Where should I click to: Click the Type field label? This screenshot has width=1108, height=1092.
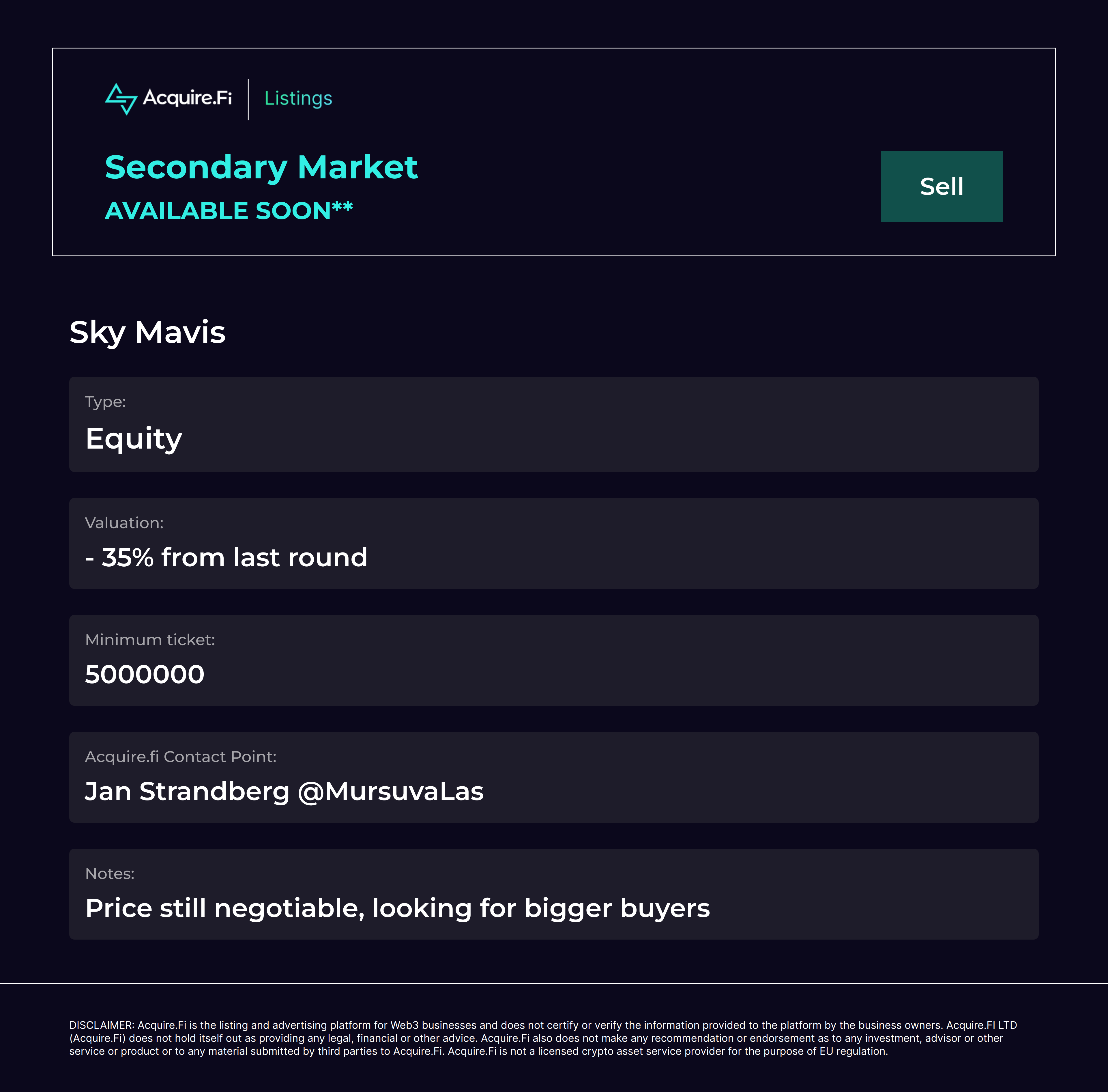(x=106, y=402)
